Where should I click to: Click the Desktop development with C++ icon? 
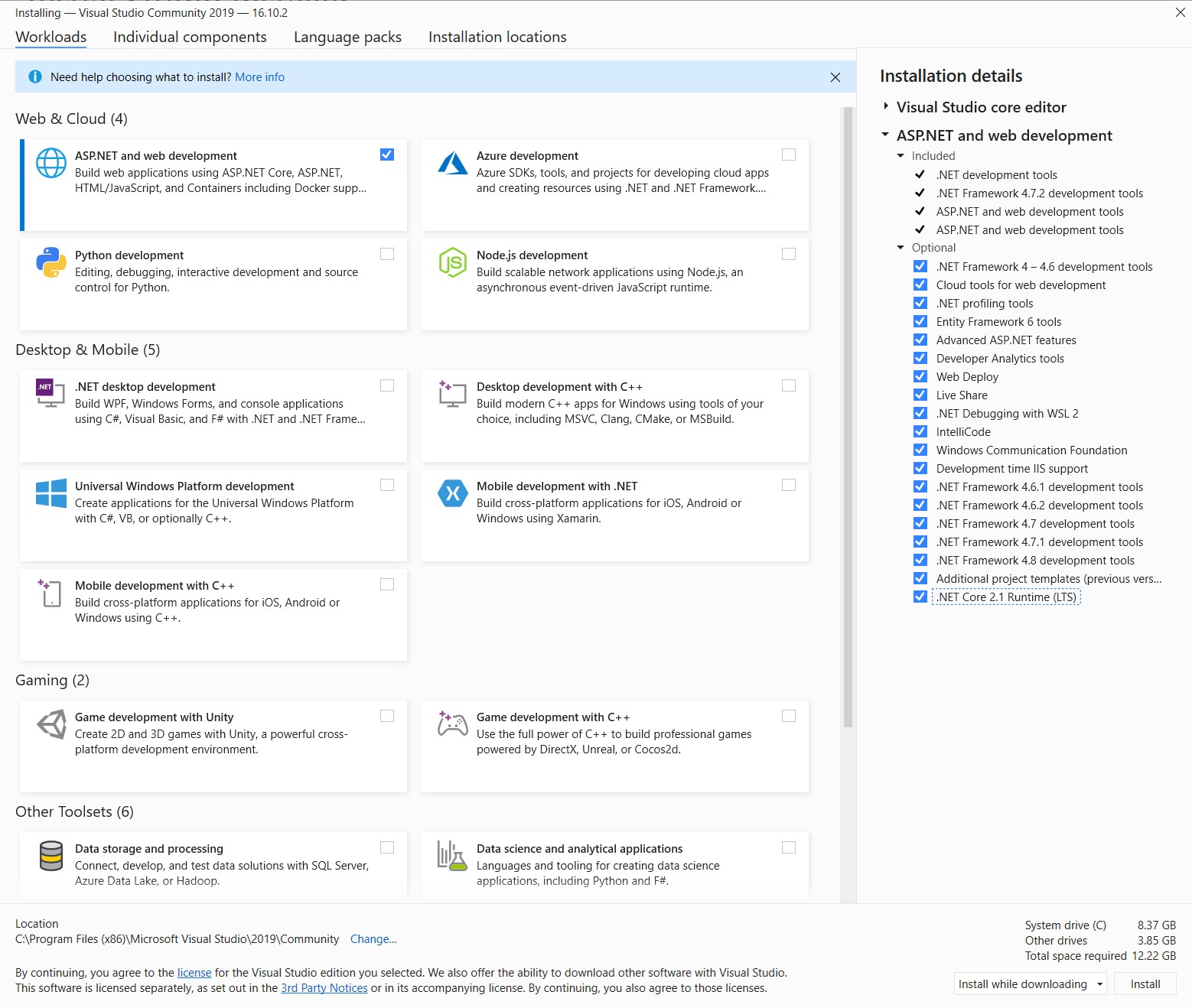[452, 393]
